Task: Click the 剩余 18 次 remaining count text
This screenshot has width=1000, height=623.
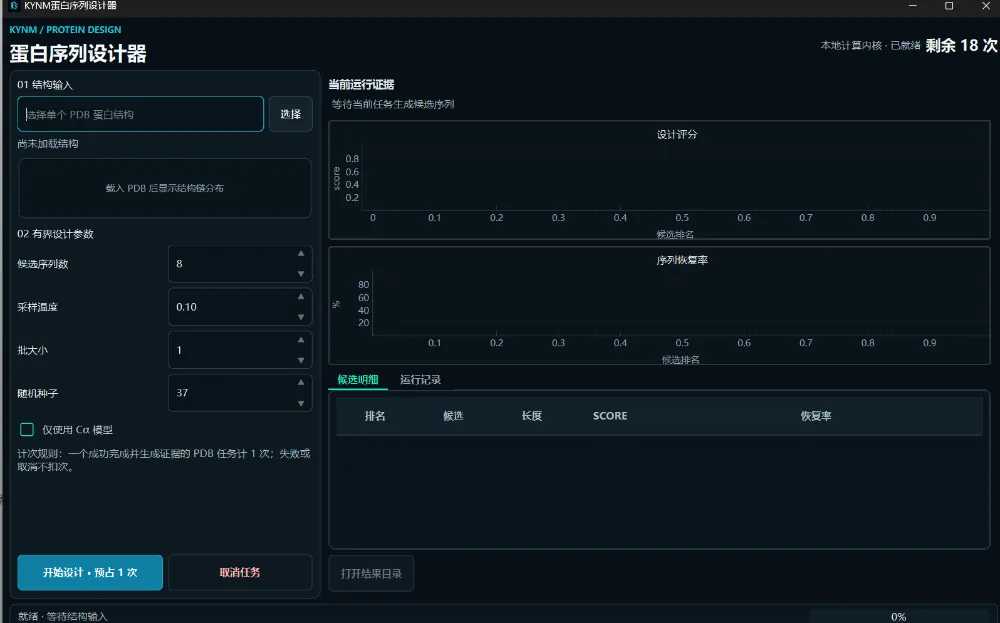Action: (x=961, y=46)
